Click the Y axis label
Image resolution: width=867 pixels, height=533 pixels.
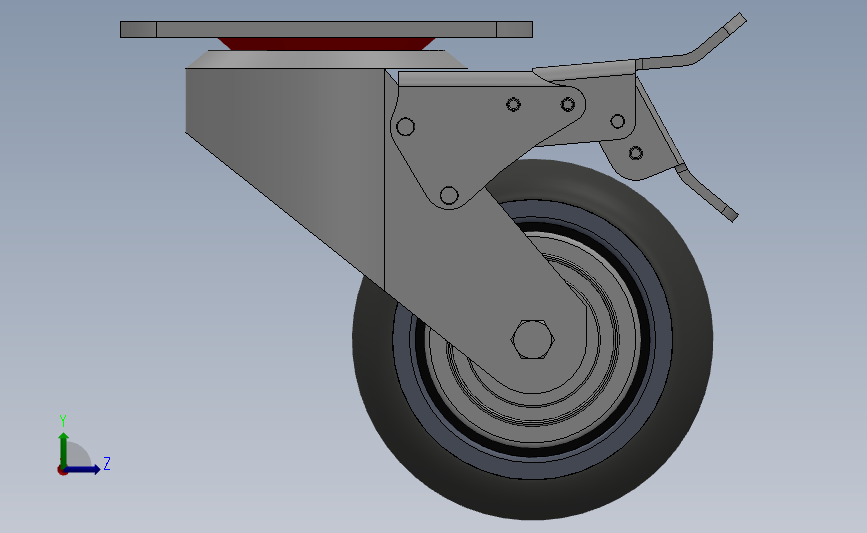coord(63,421)
